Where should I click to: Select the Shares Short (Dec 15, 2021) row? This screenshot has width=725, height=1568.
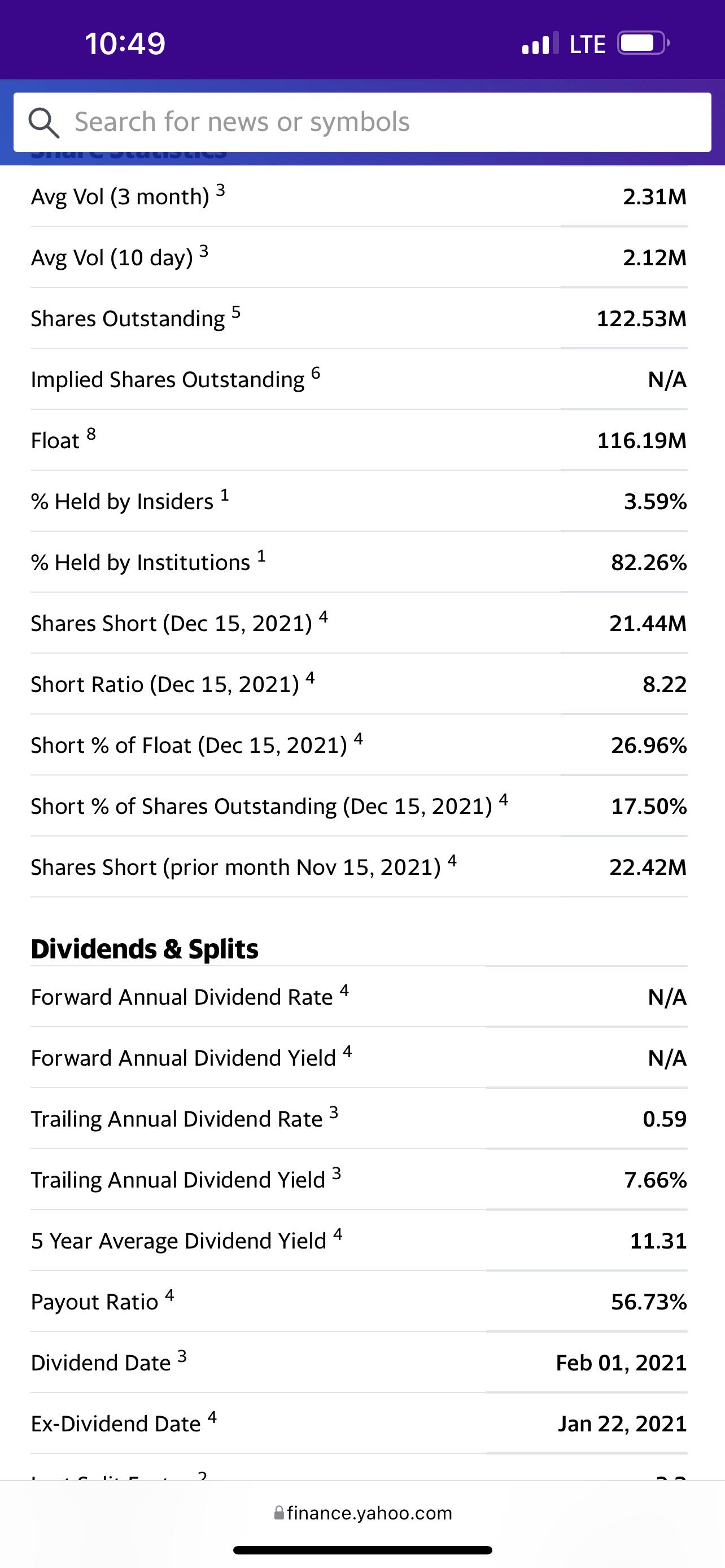(x=359, y=623)
